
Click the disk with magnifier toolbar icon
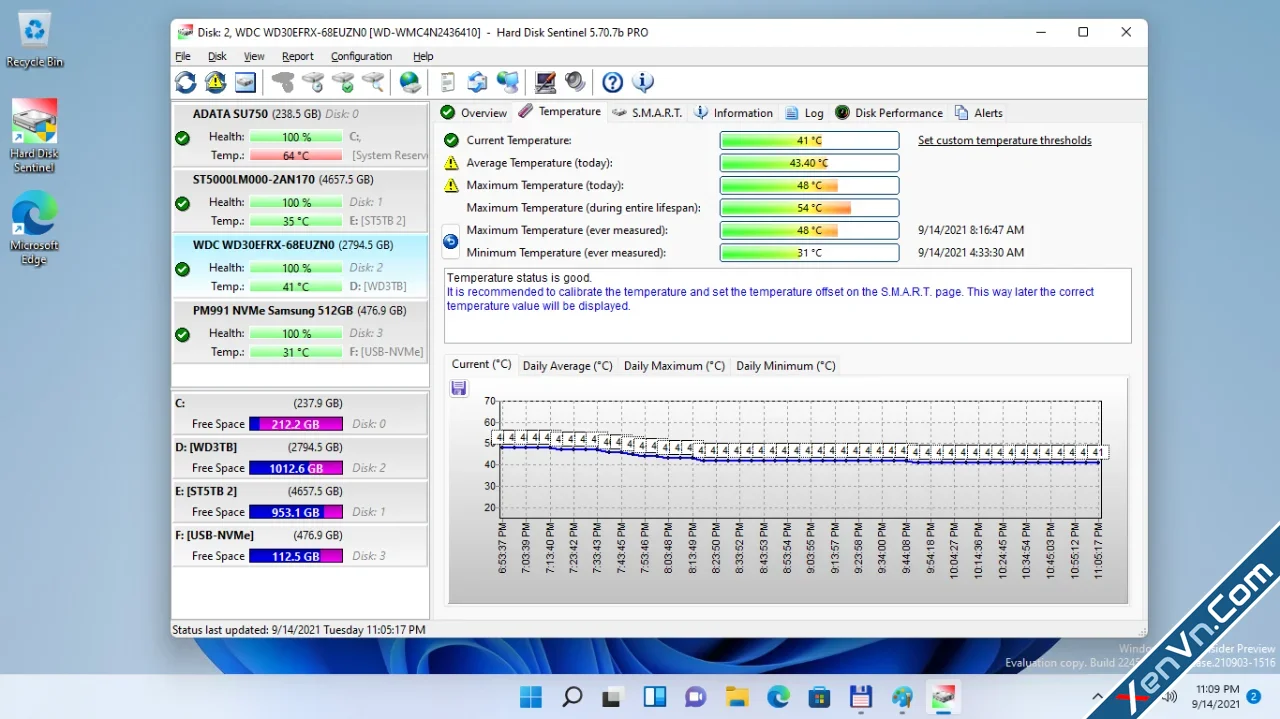coord(373,82)
